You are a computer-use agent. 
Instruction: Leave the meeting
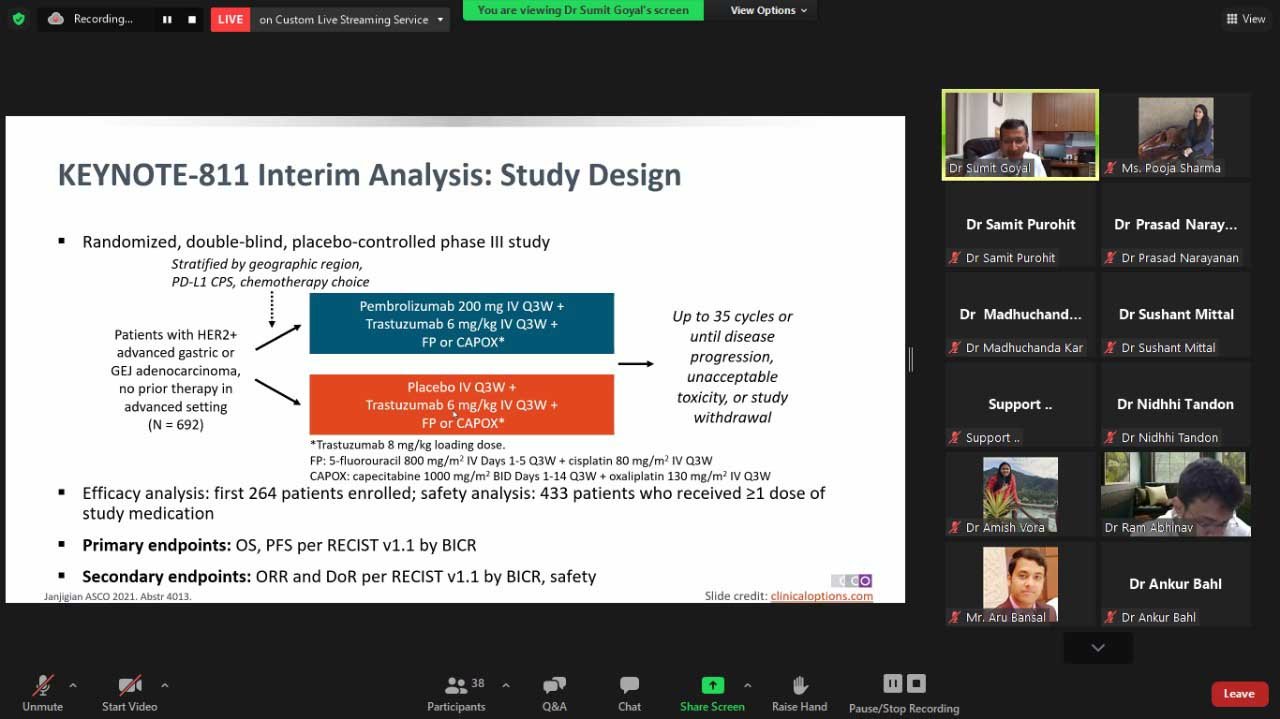coord(1238,694)
